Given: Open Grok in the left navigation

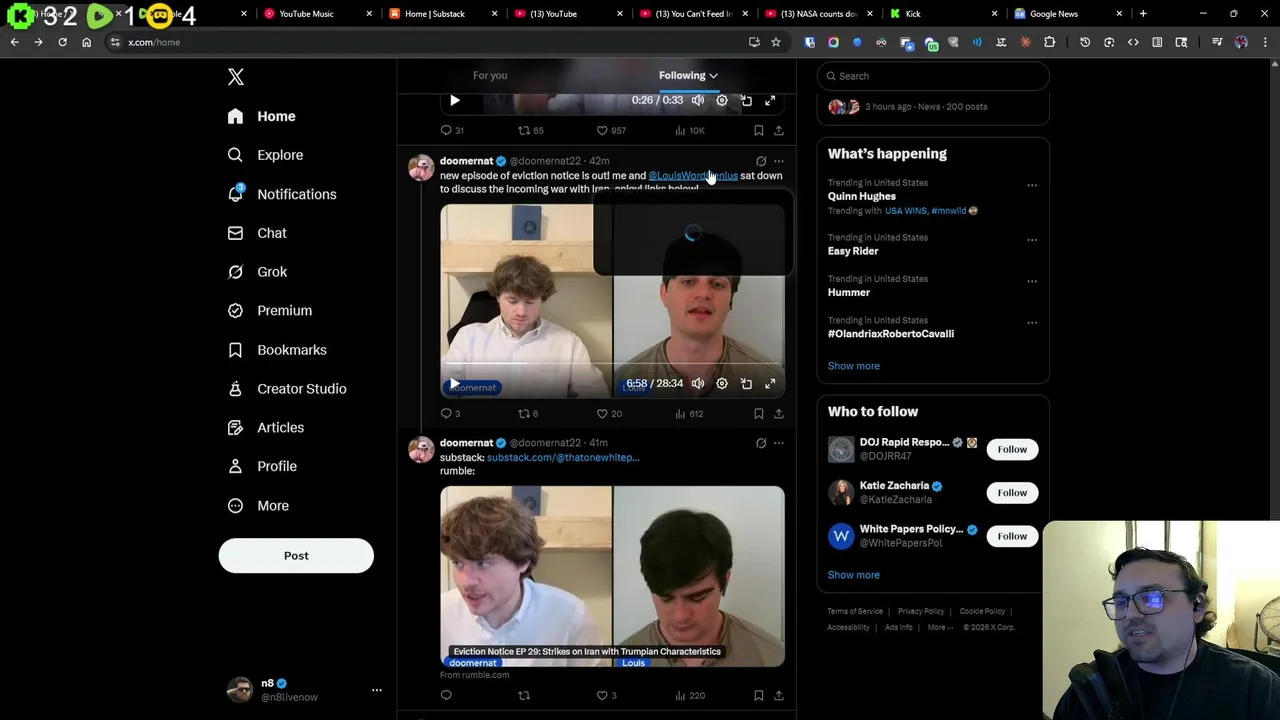Looking at the screenshot, I should click(x=257, y=272).
